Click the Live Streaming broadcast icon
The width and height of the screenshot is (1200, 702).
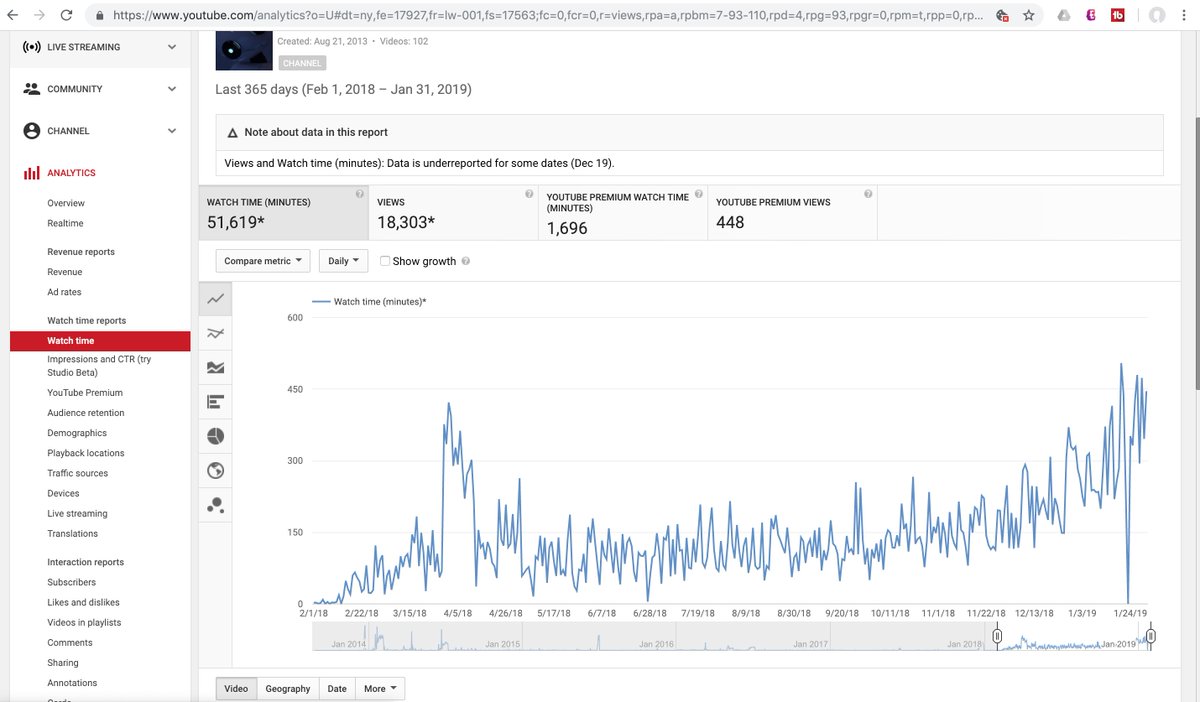31,47
